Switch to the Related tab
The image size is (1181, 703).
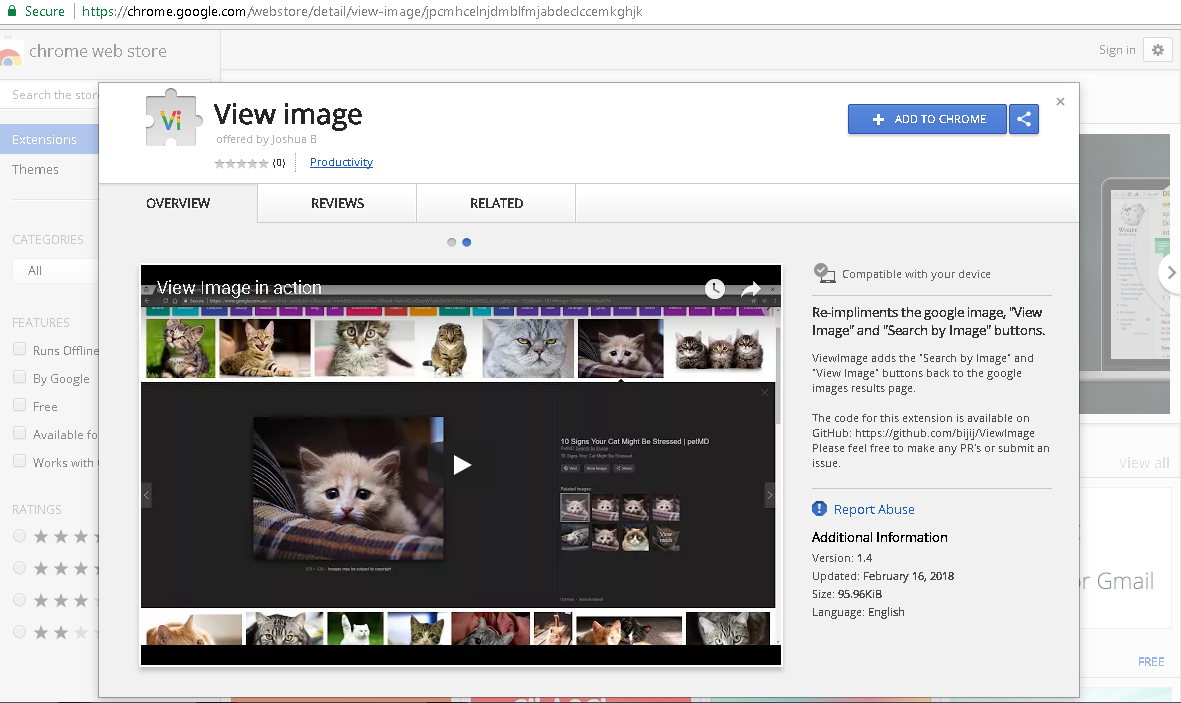496,203
